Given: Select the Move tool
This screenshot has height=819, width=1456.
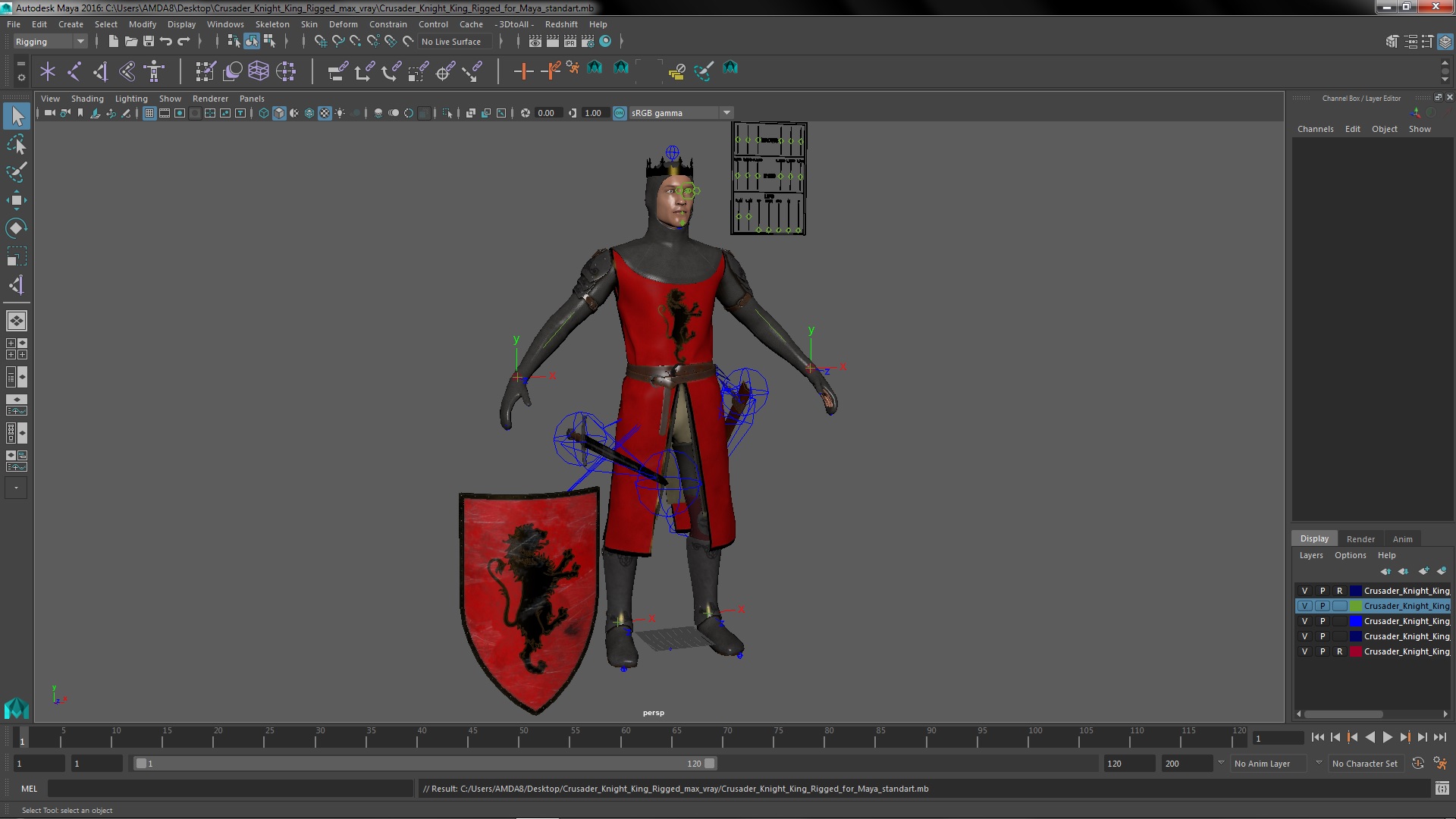Looking at the screenshot, I should pyautogui.click(x=17, y=200).
